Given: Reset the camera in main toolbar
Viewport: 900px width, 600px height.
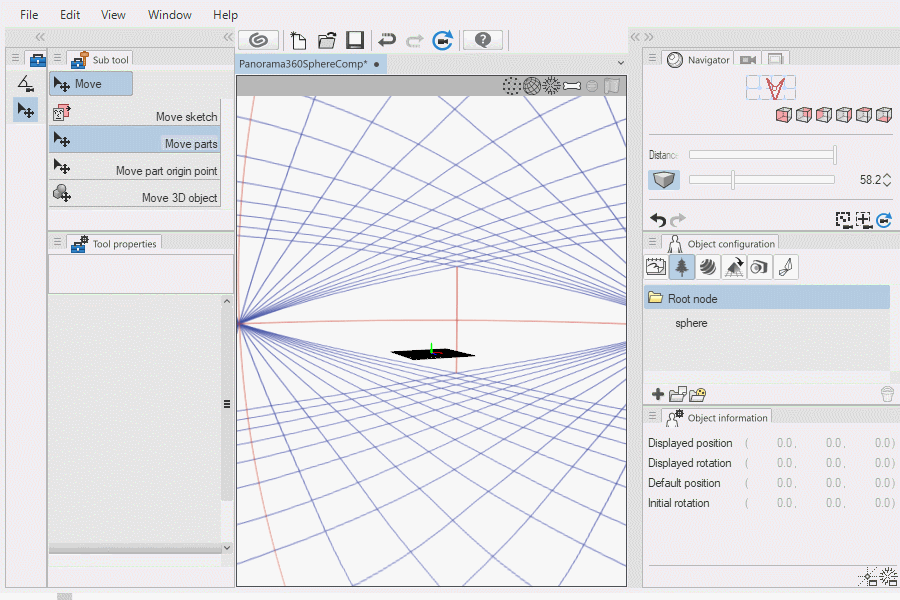Looking at the screenshot, I should coord(443,40).
